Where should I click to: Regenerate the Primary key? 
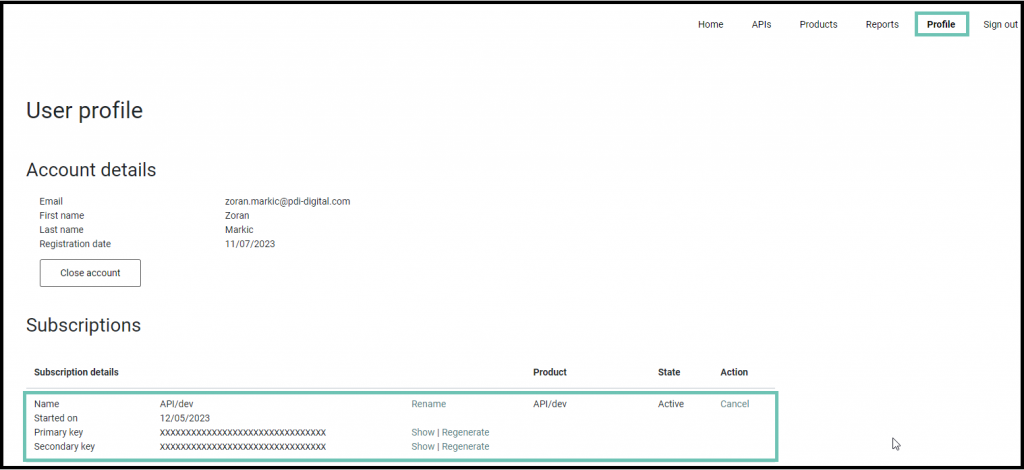point(465,432)
